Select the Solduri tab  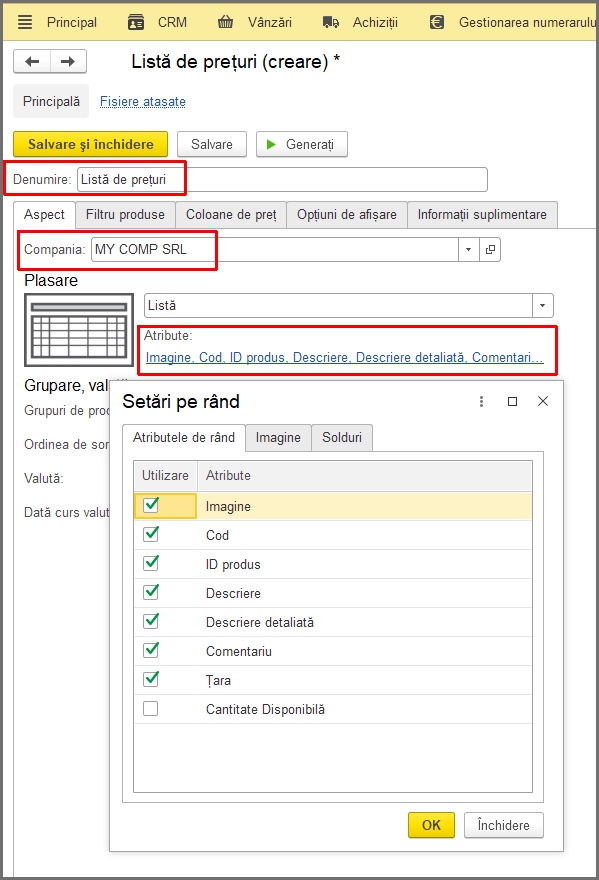pyautogui.click(x=342, y=438)
